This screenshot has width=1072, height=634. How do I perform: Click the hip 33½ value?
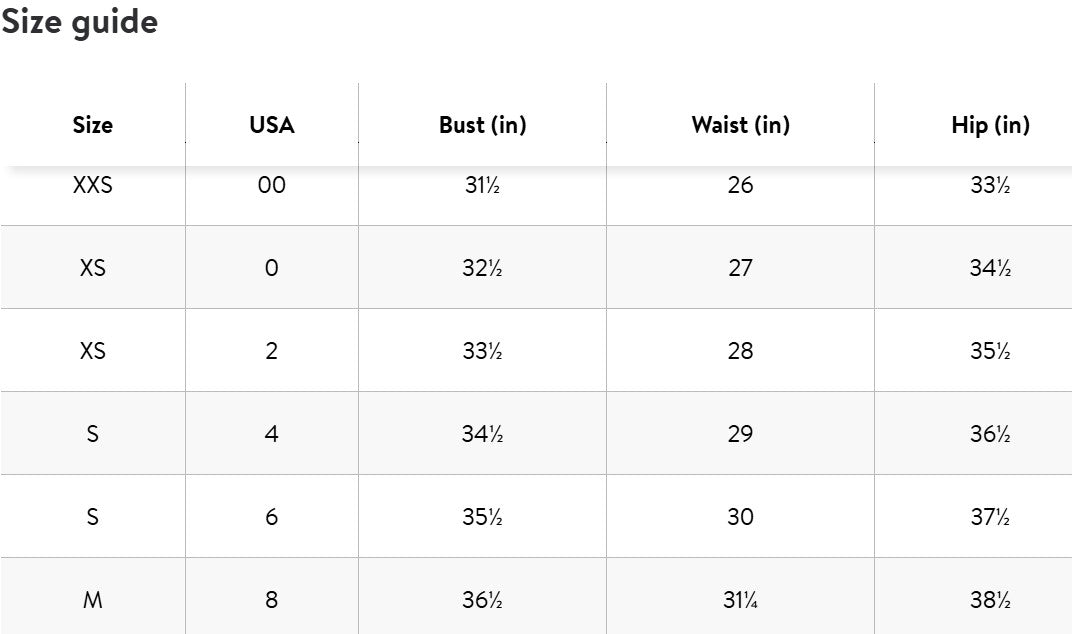click(990, 185)
